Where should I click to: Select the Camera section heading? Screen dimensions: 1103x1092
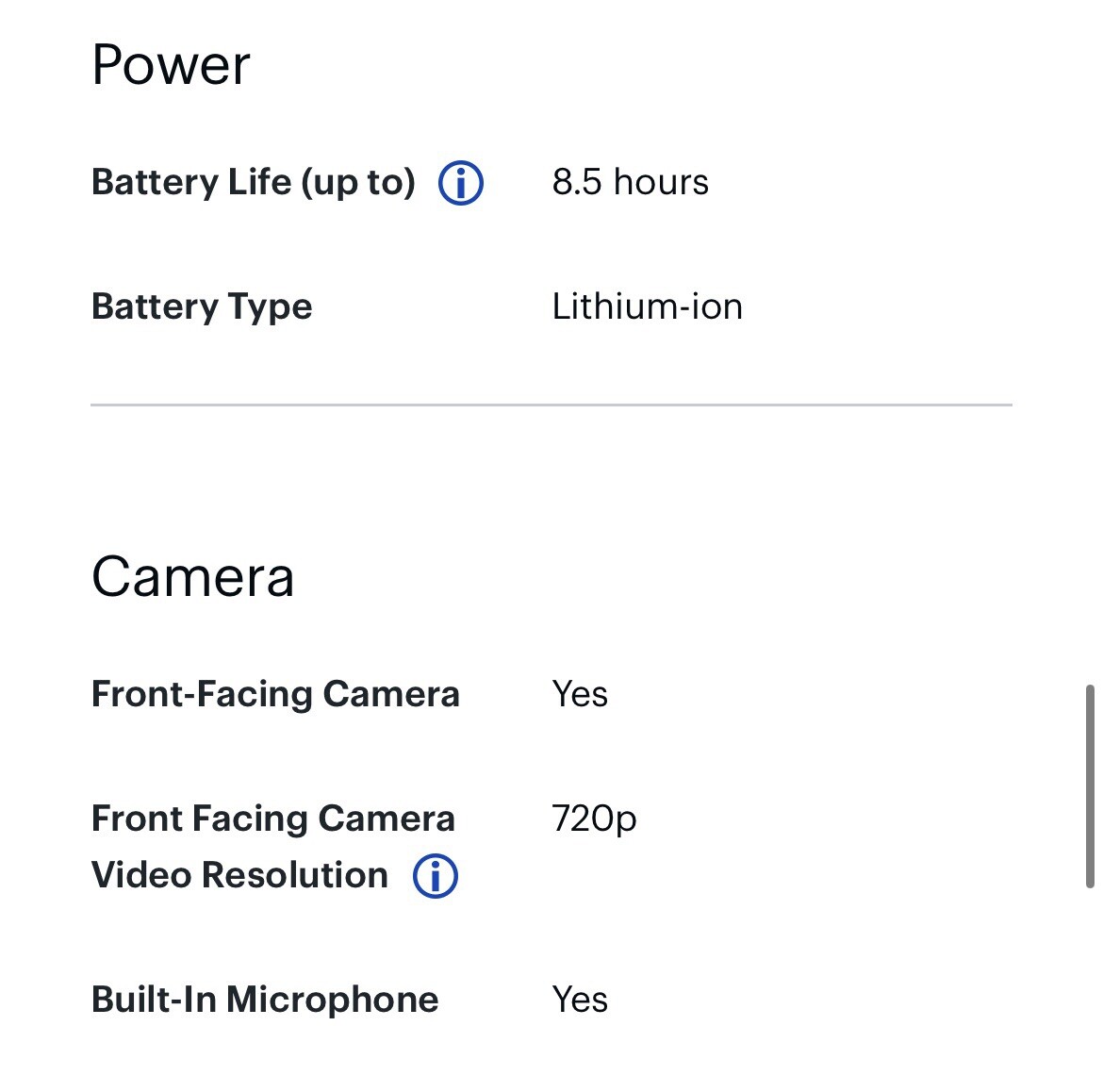point(192,576)
